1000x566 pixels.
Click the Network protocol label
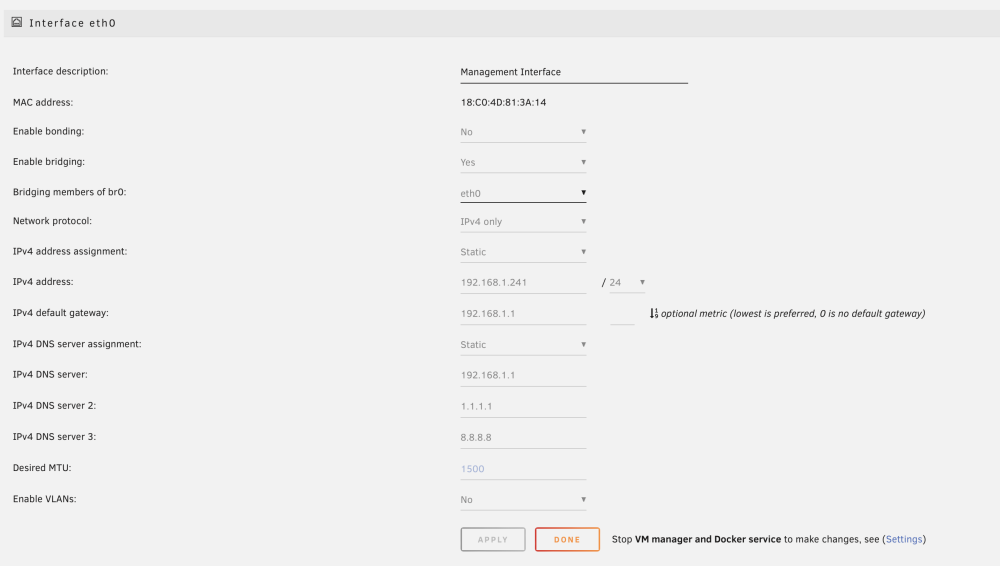52,221
